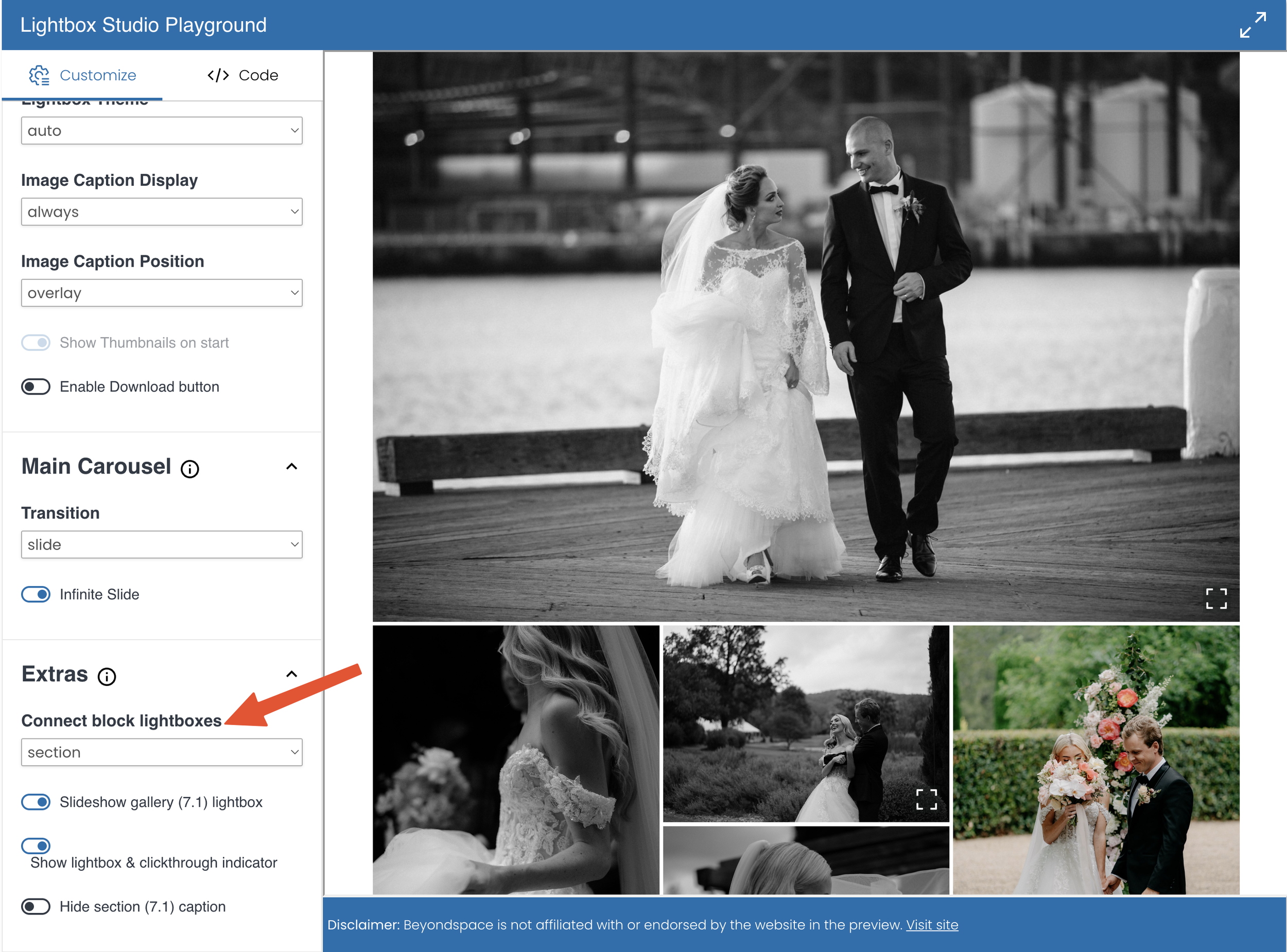1287x952 pixels.
Task: Open Main Carousel info icon
Action: click(x=189, y=468)
